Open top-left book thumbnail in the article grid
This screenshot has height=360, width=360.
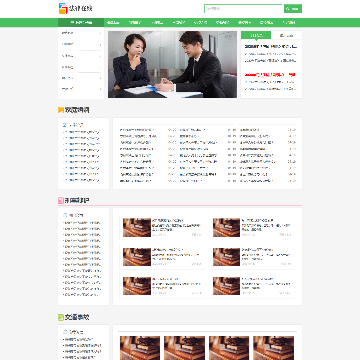[137, 228]
